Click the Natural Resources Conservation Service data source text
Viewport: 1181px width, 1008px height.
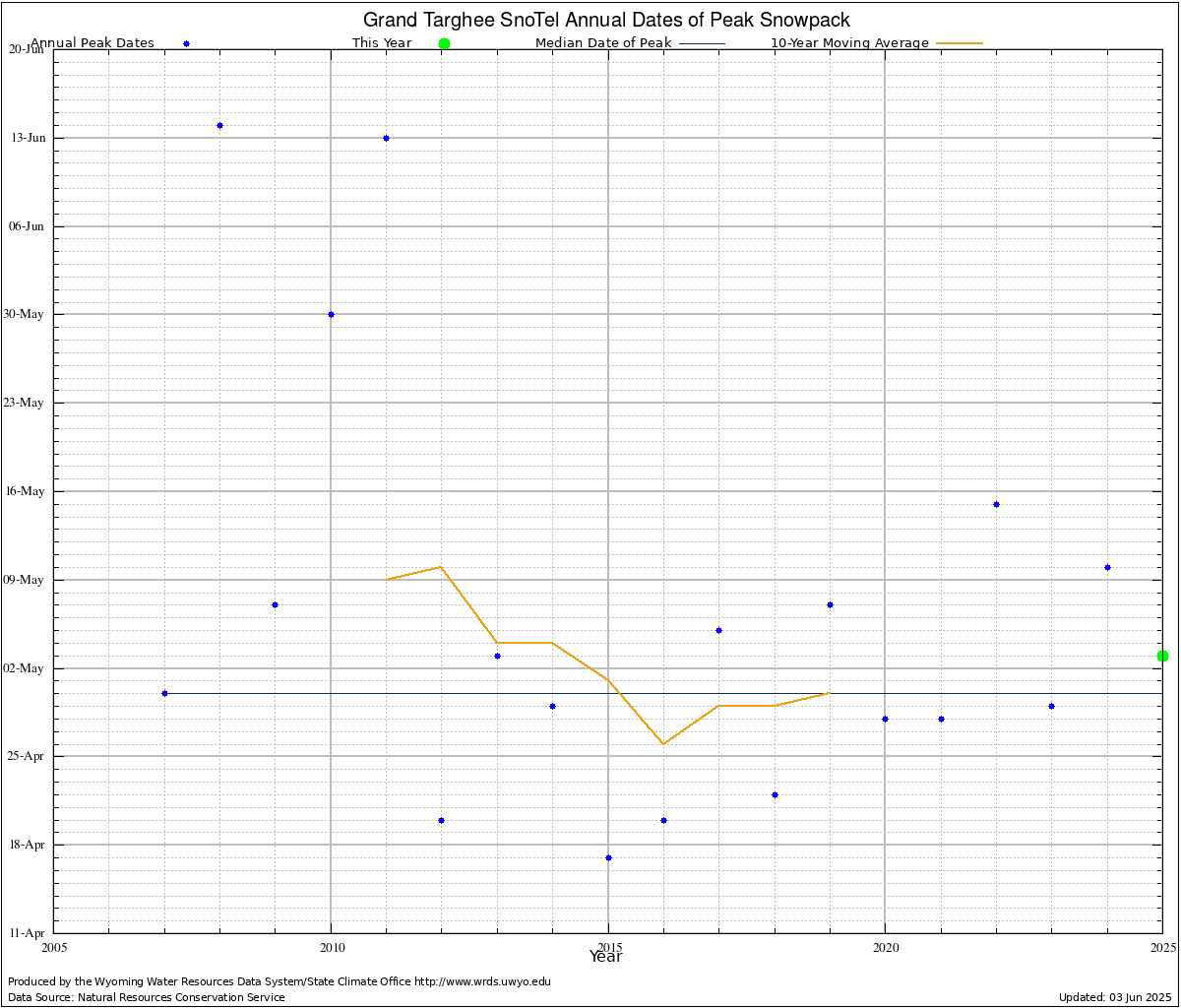[147, 997]
